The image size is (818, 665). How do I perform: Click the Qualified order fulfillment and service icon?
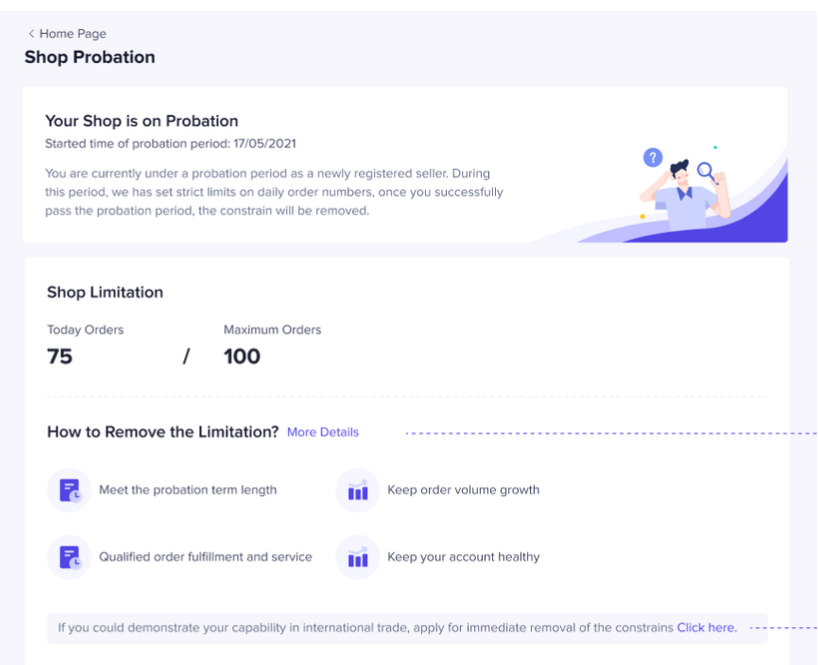click(x=69, y=557)
